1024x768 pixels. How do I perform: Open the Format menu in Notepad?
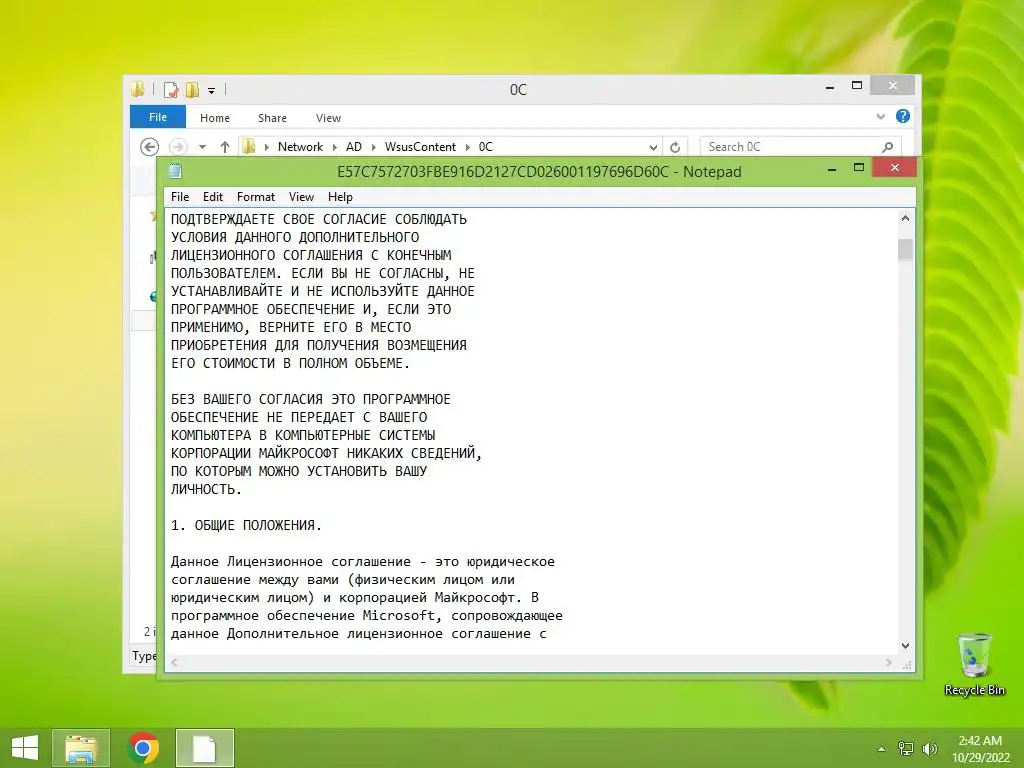click(x=255, y=197)
